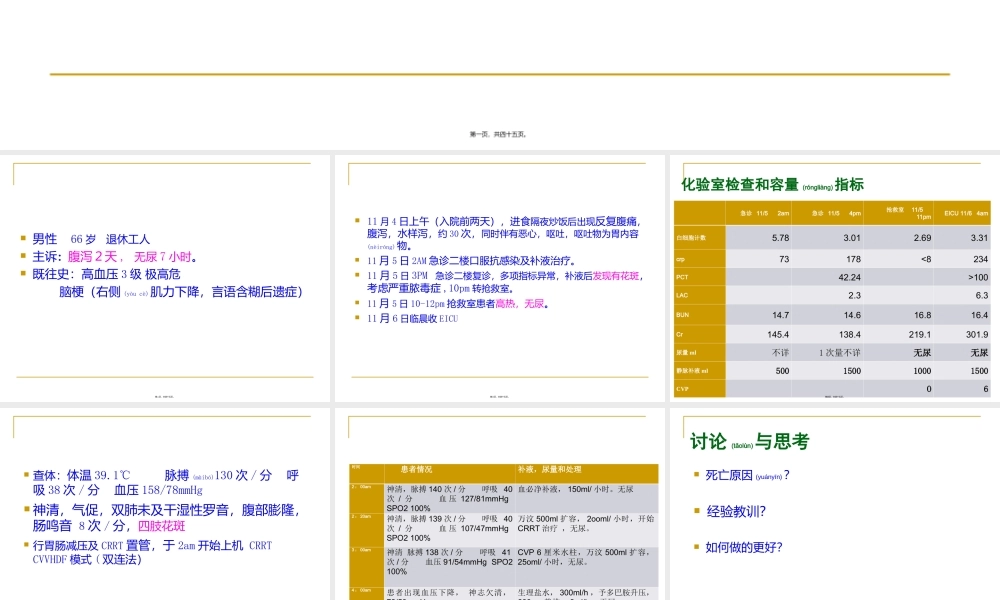Click the cell starting '神清，脉搏140次/分'
Viewport: 1000px width, 600px height.
click(x=450, y=499)
